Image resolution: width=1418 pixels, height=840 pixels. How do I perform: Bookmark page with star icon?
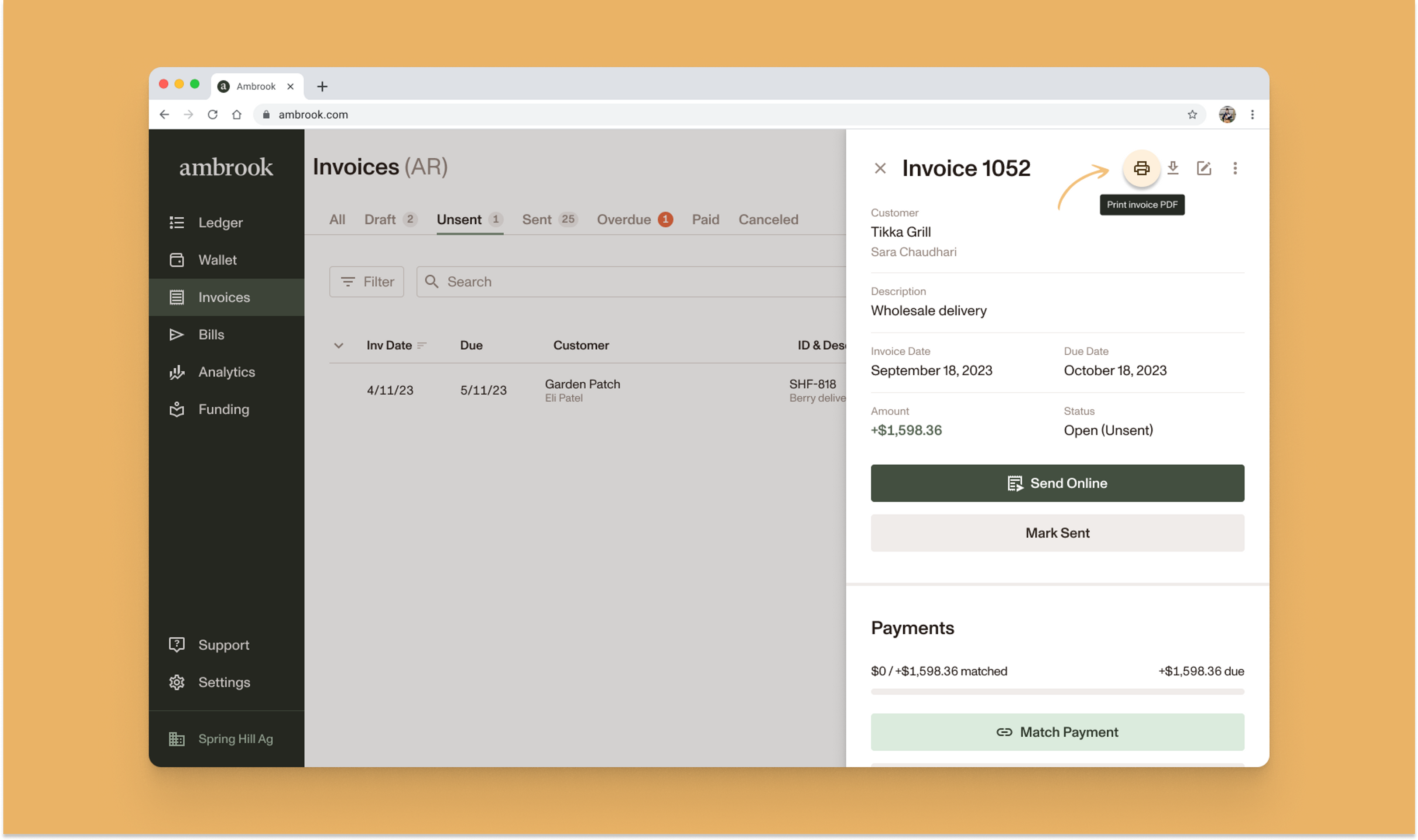[1192, 114]
